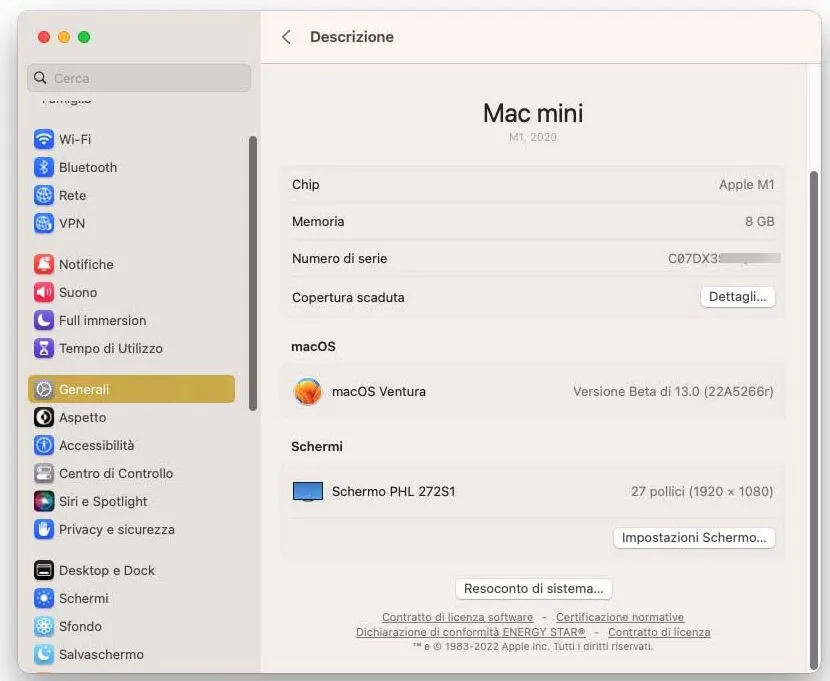
Task: Click the back chevron next to Descrizione
Action: coord(286,36)
